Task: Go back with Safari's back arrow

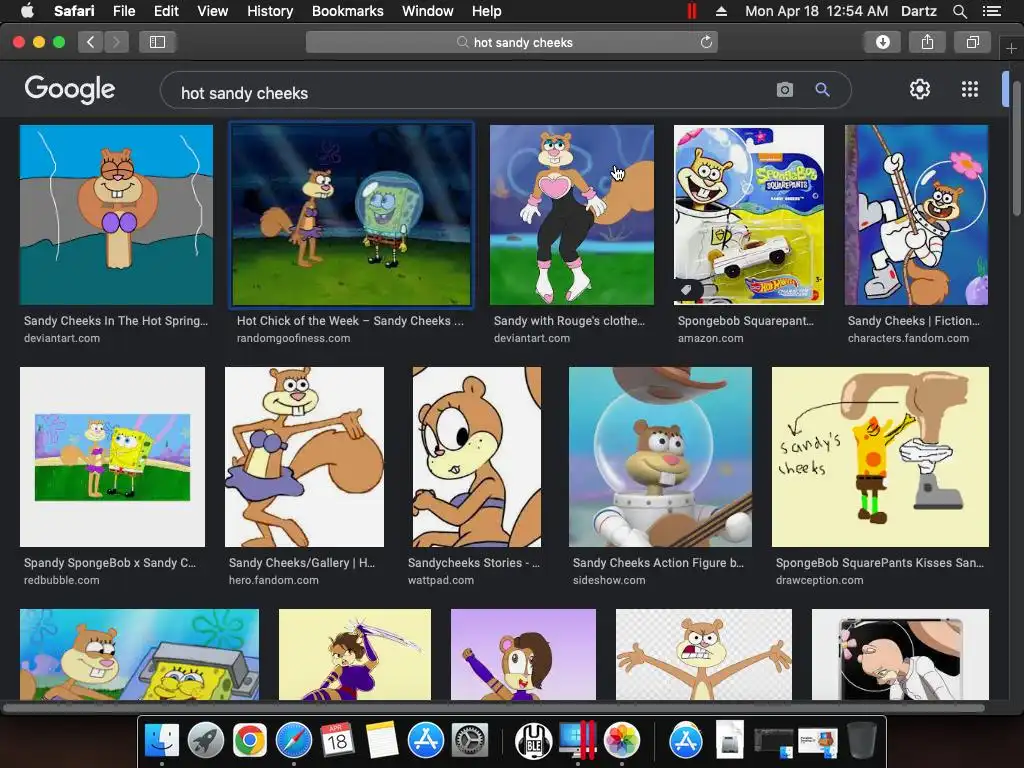Action: [x=91, y=42]
